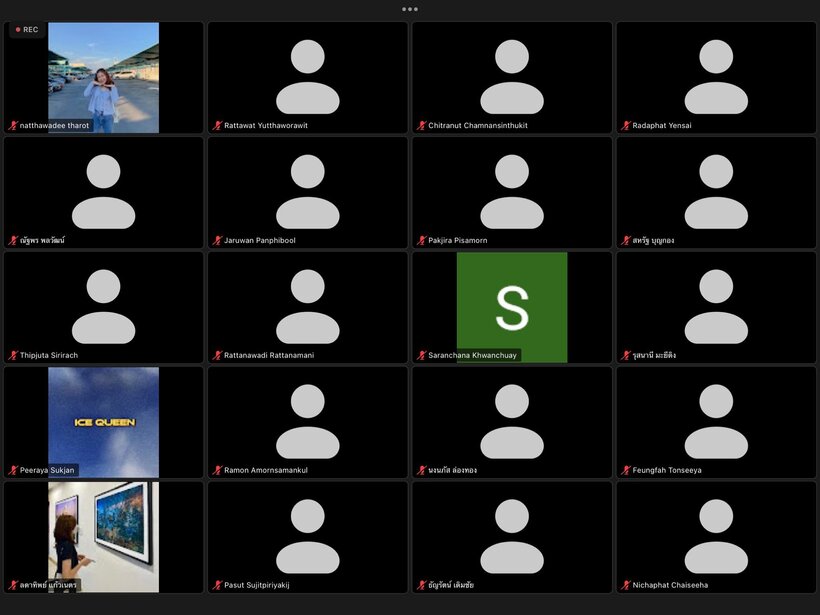Click the name Thipjuta Sirirach

(49, 355)
